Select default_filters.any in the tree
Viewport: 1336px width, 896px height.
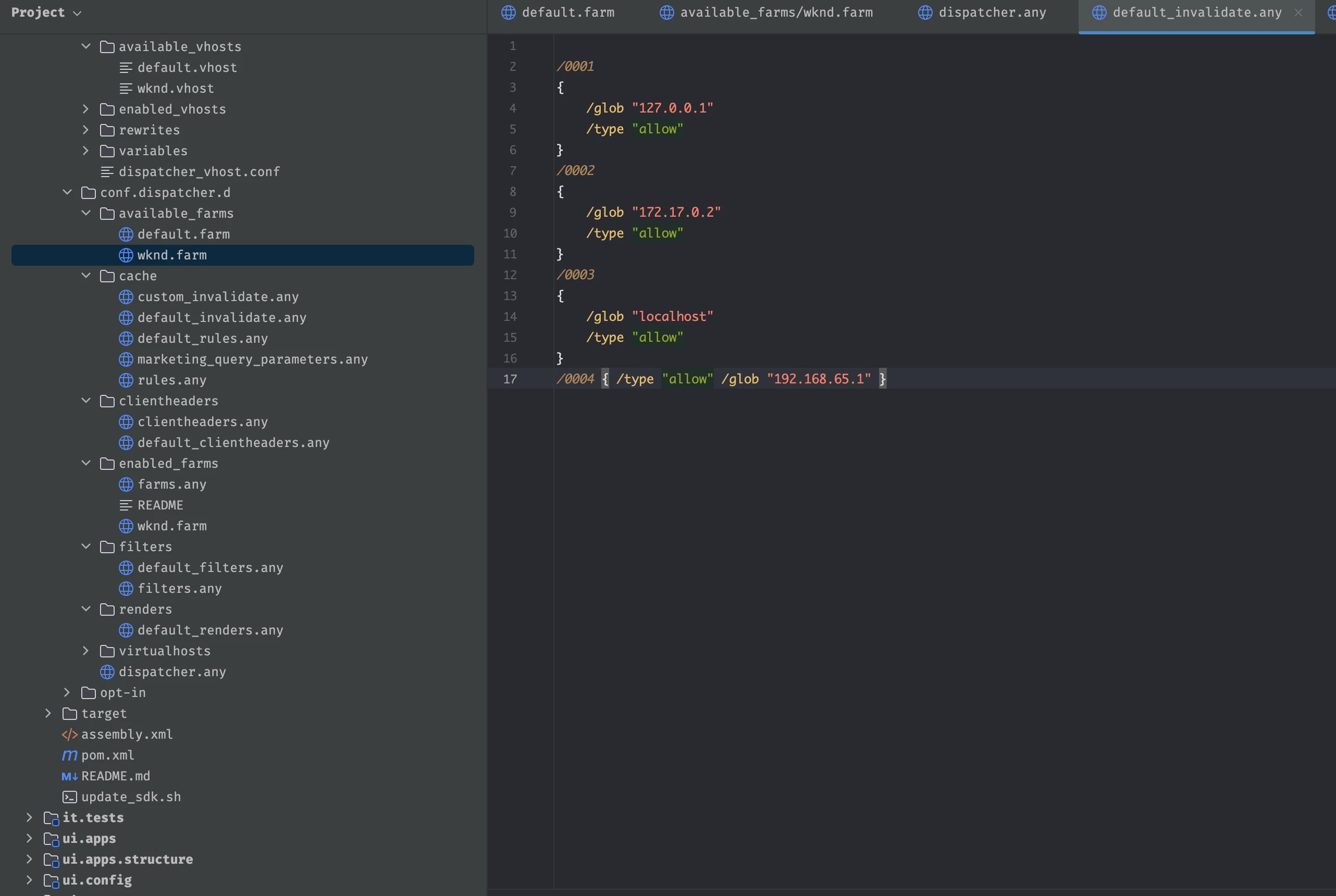[x=209, y=567]
